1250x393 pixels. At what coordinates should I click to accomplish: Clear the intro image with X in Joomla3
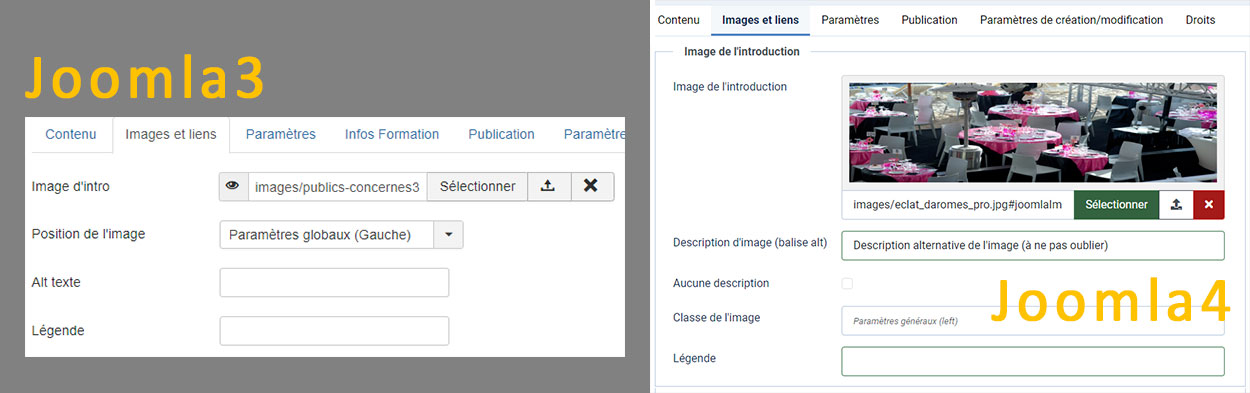coord(591,187)
